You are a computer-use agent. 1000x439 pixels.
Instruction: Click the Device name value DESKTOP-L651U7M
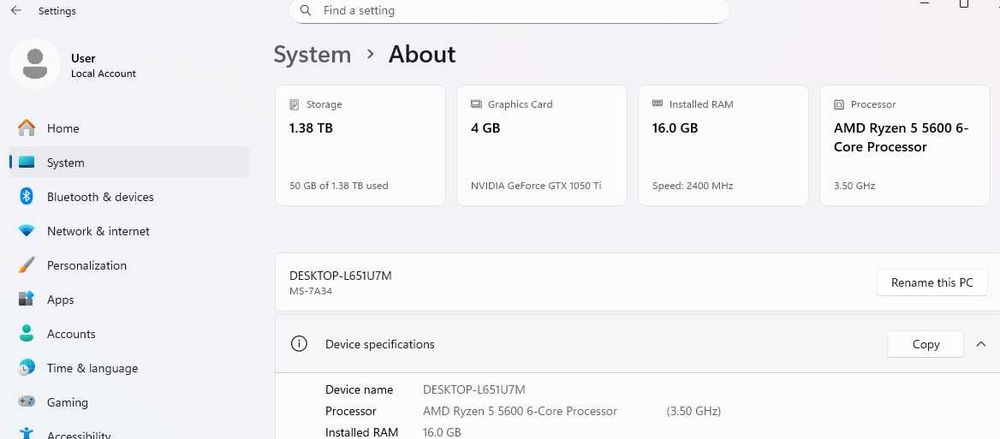click(474, 389)
